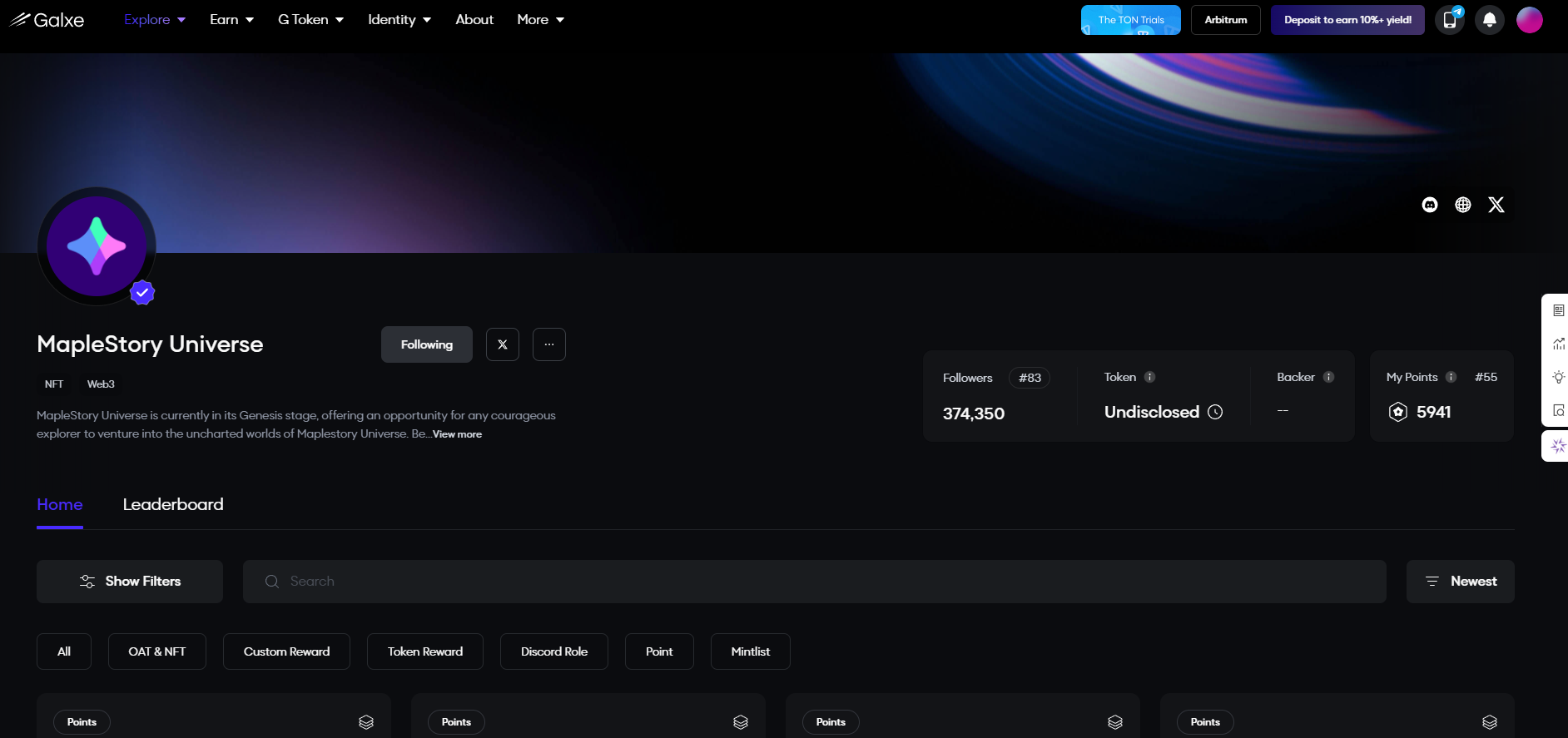Open the X social icon in banner
This screenshot has height=738, width=1568.
pyautogui.click(x=1496, y=205)
